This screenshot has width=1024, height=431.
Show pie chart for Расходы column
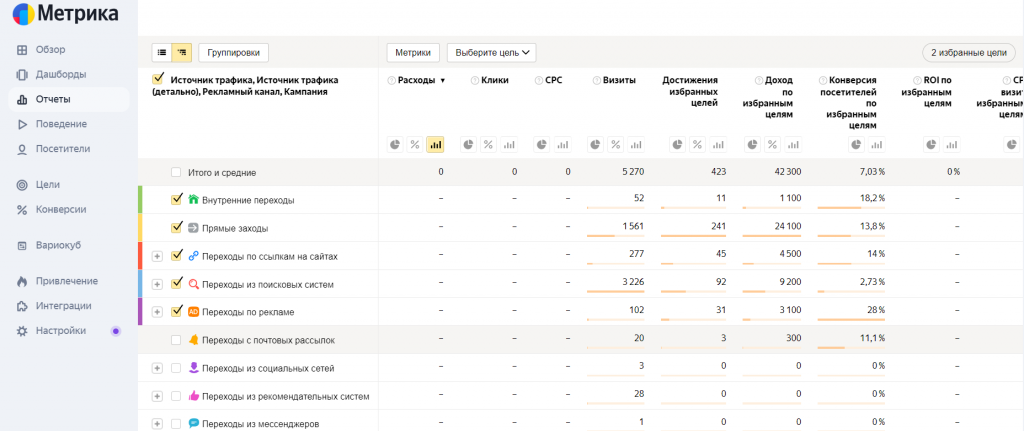pyautogui.click(x=396, y=145)
